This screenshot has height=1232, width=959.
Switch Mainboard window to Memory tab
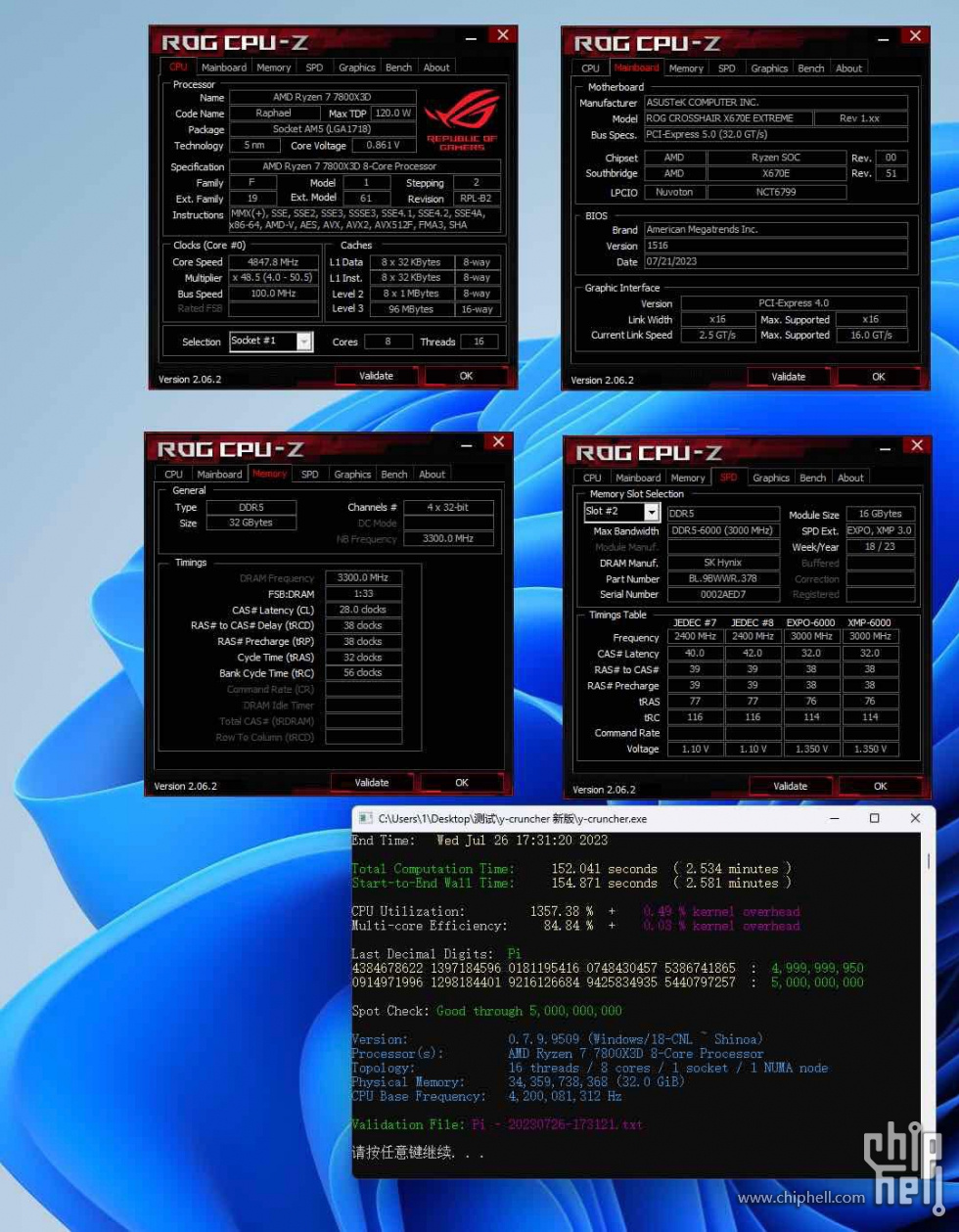coord(686,68)
